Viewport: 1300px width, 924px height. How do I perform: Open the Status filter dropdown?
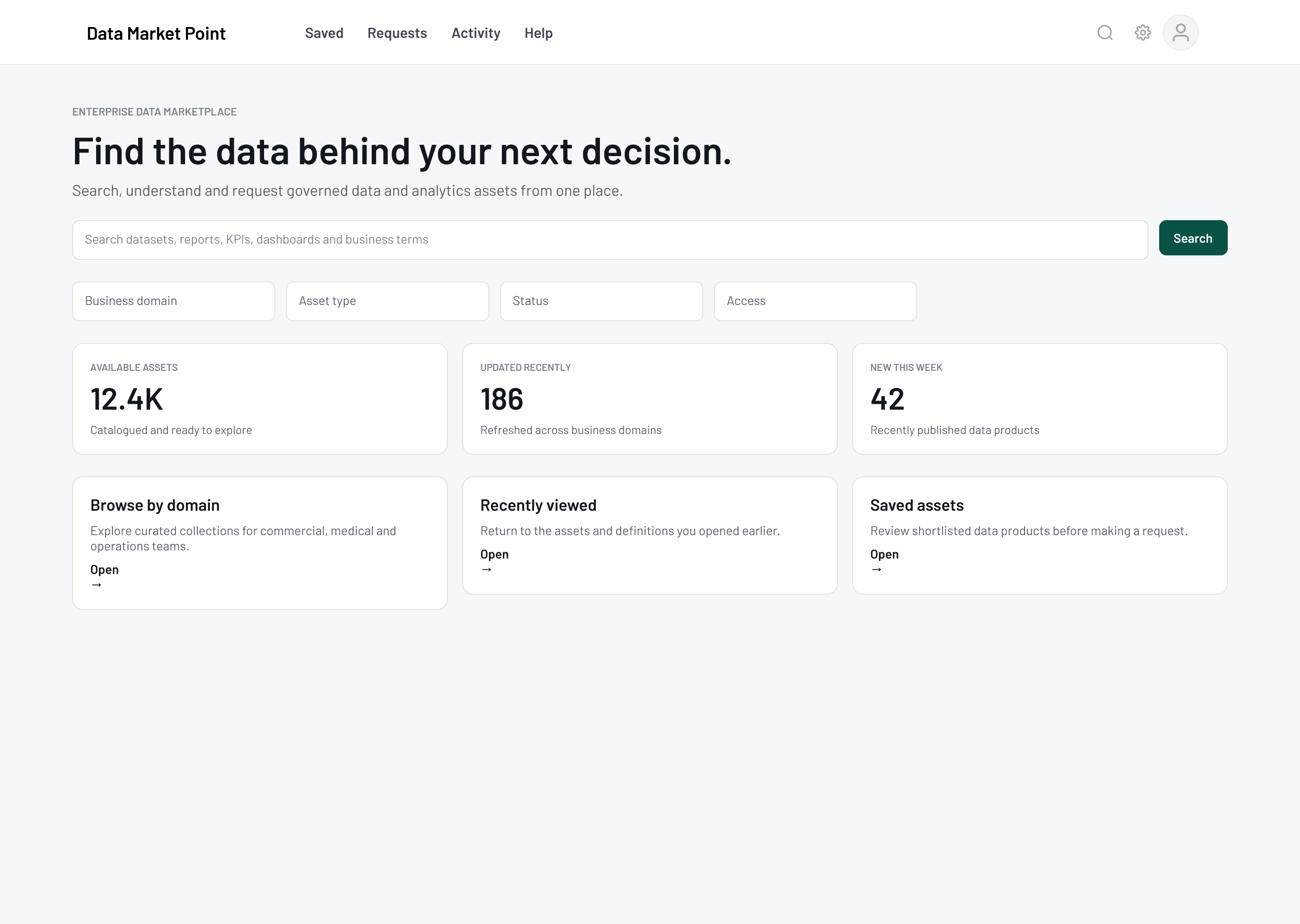602,301
